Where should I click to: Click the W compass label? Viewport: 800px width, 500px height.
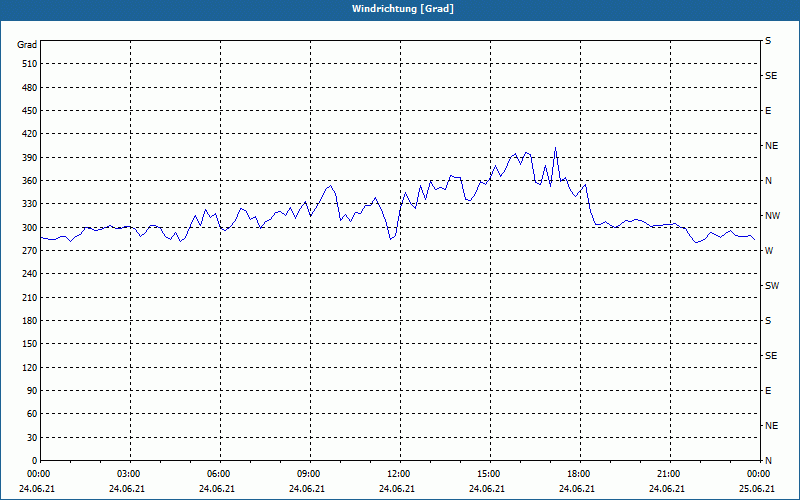769,251
